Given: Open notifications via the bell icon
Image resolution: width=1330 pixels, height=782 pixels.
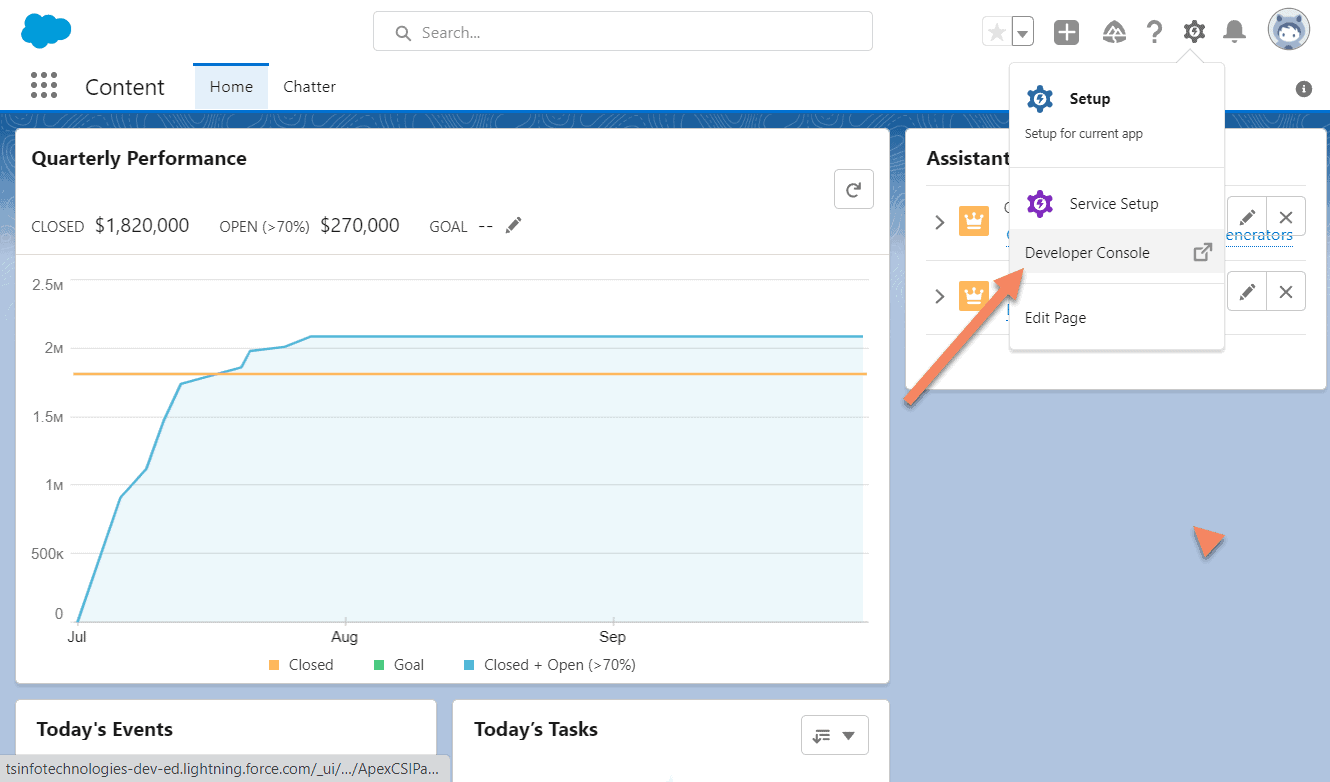Looking at the screenshot, I should (x=1234, y=31).
